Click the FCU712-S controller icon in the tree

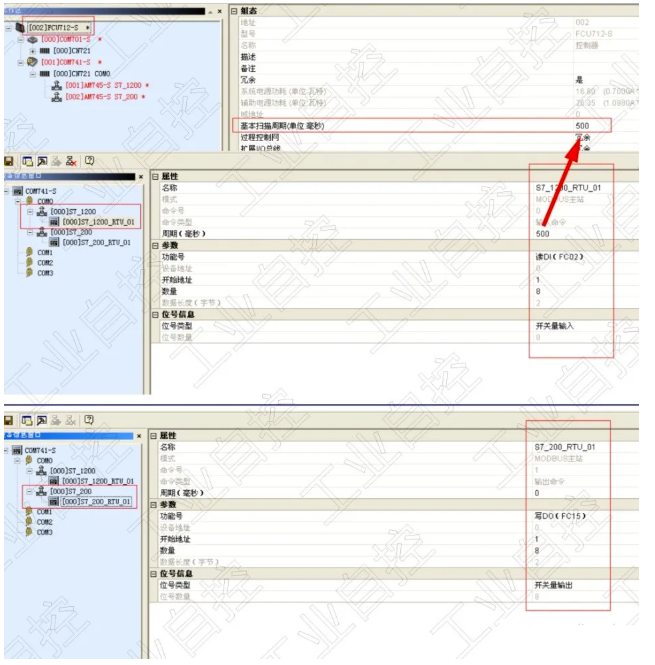click(20, 27)
